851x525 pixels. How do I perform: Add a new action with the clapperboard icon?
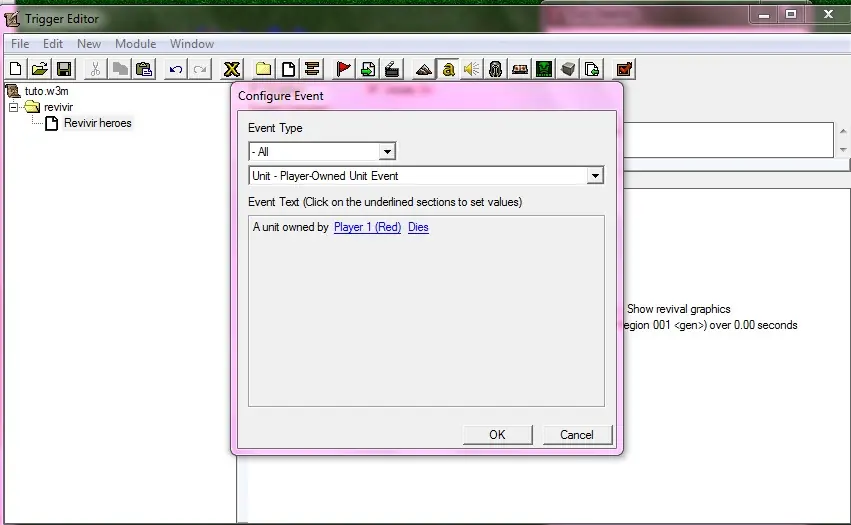392,69
